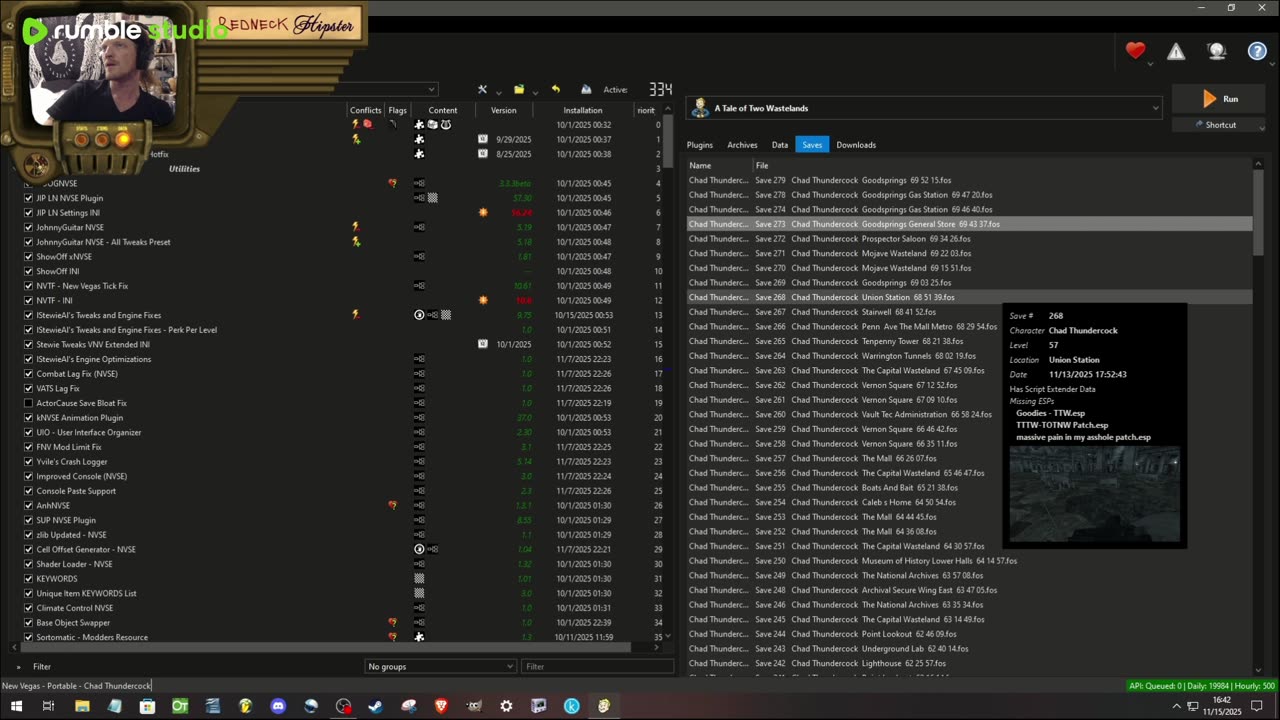The width and height of the screenshot is (1280, 720).
Task: Toggle checkbox for ShowOff xNVSE
Action: click(28, 257)
